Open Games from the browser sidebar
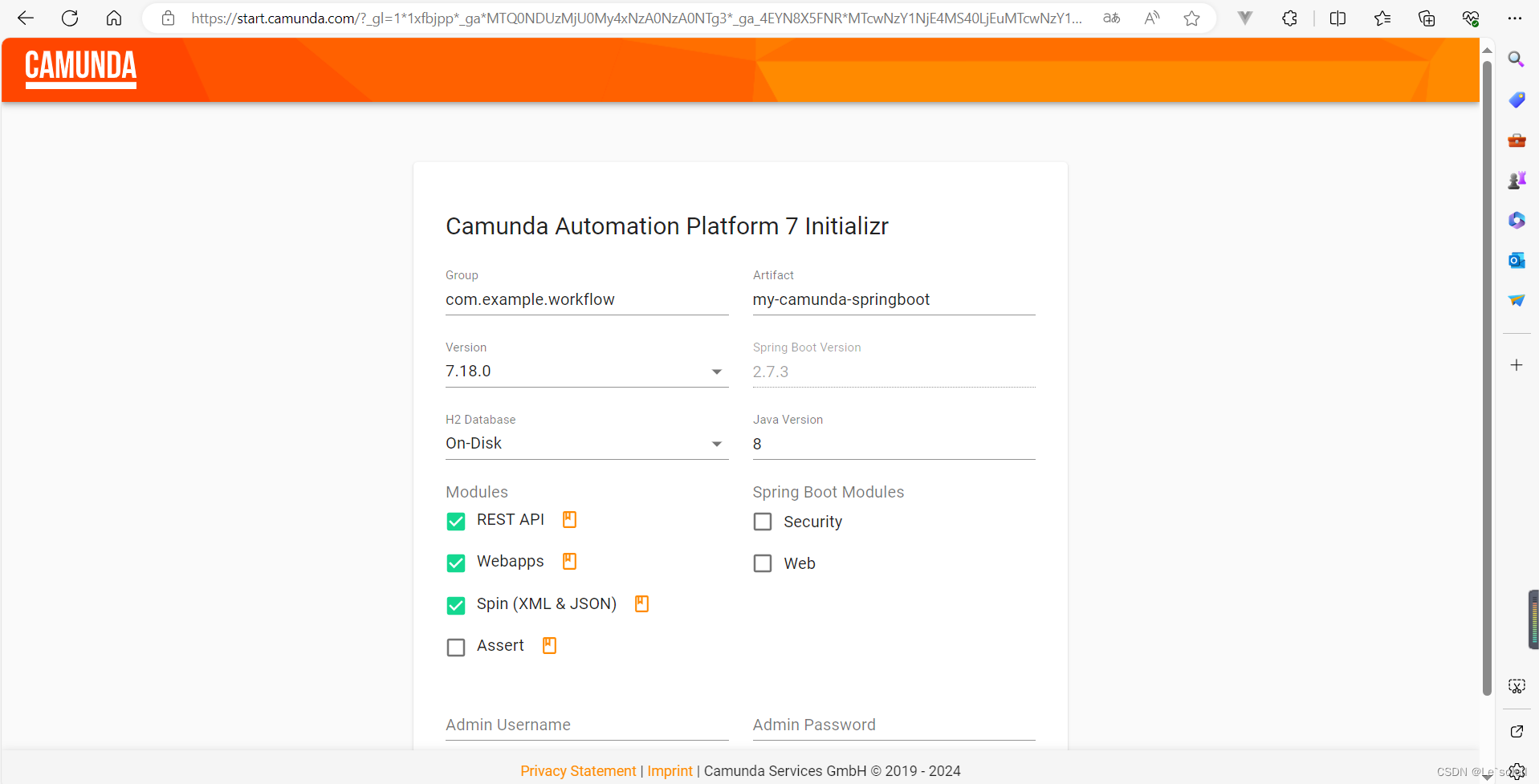The height and width of the screenshot is (784, 1539). pos(1516,180)
